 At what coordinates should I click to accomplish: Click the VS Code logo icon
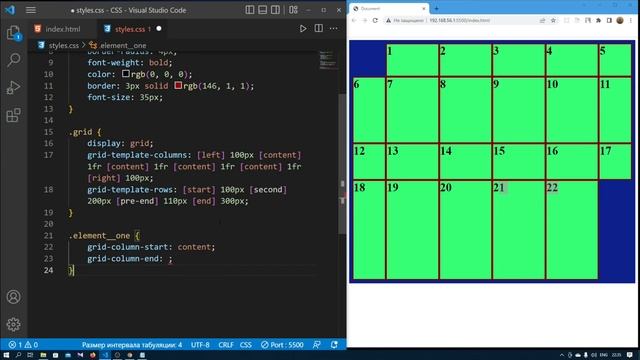coord(10,10)
